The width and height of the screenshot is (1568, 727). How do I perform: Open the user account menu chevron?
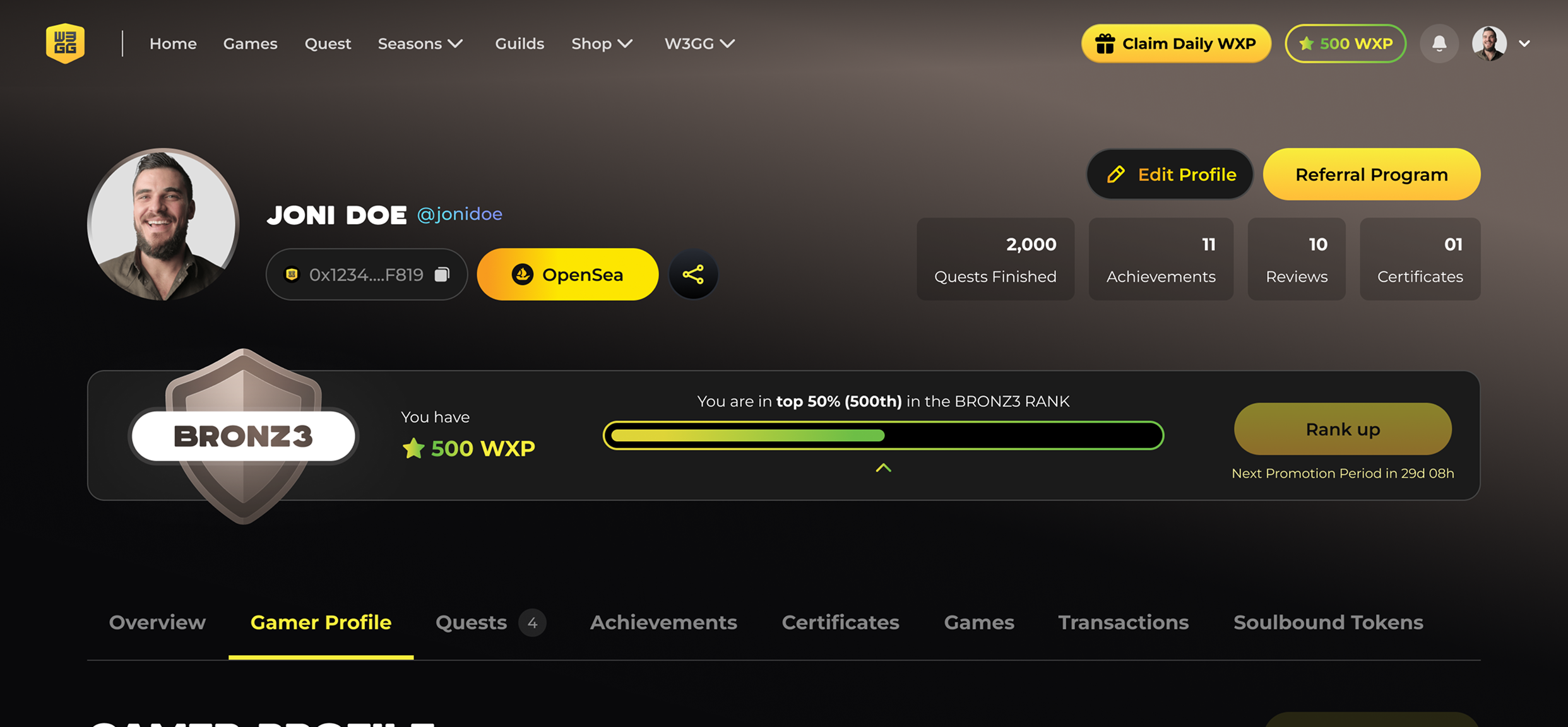(x=1524, y=44)
